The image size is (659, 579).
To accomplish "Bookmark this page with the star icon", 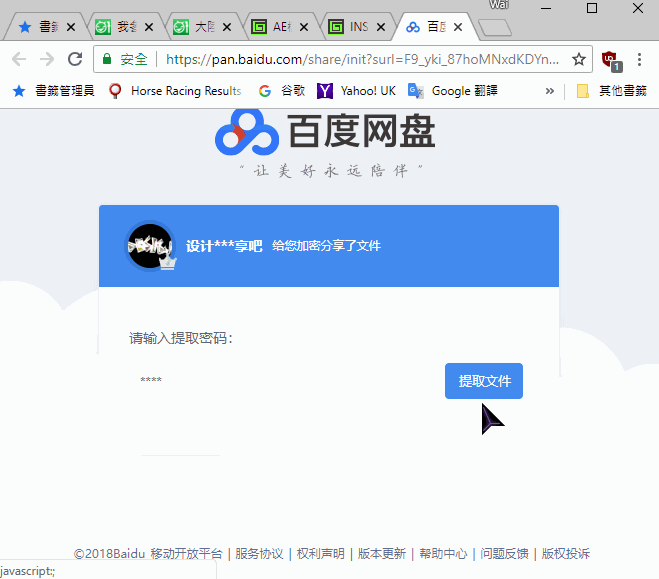I will (x=579, y=59).
